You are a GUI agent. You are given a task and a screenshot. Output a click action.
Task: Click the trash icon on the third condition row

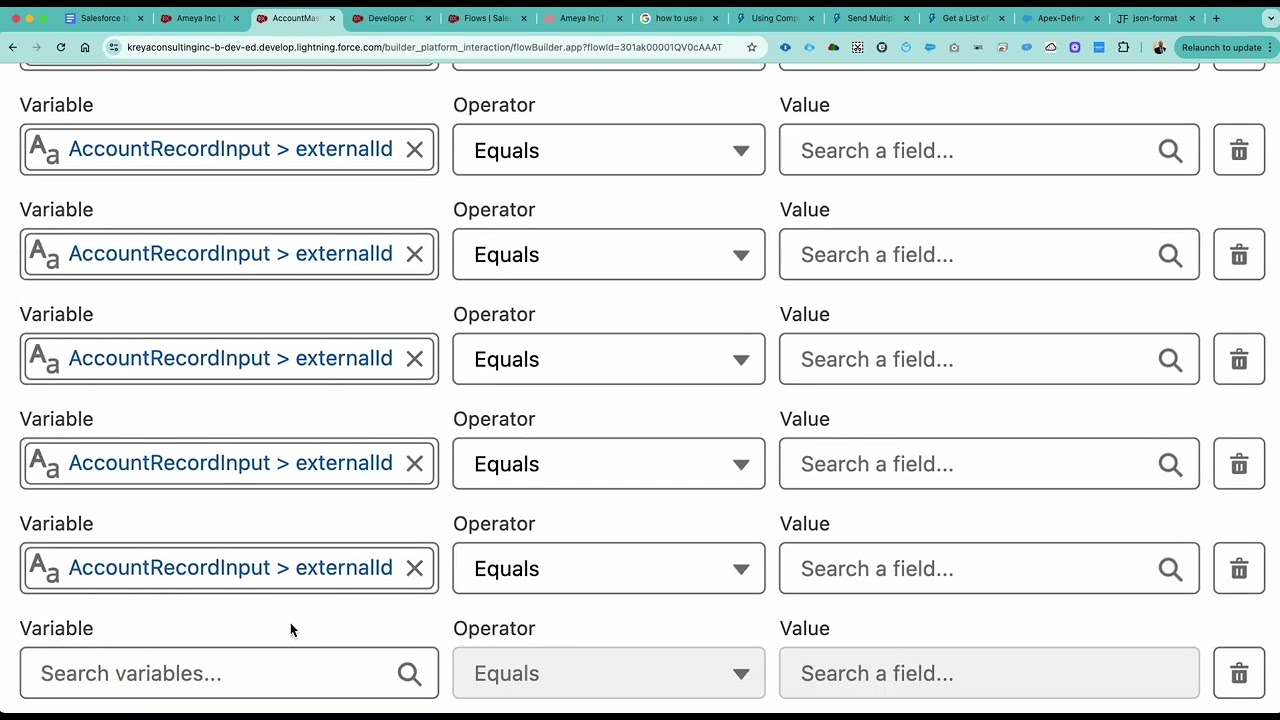point(1238,359)
